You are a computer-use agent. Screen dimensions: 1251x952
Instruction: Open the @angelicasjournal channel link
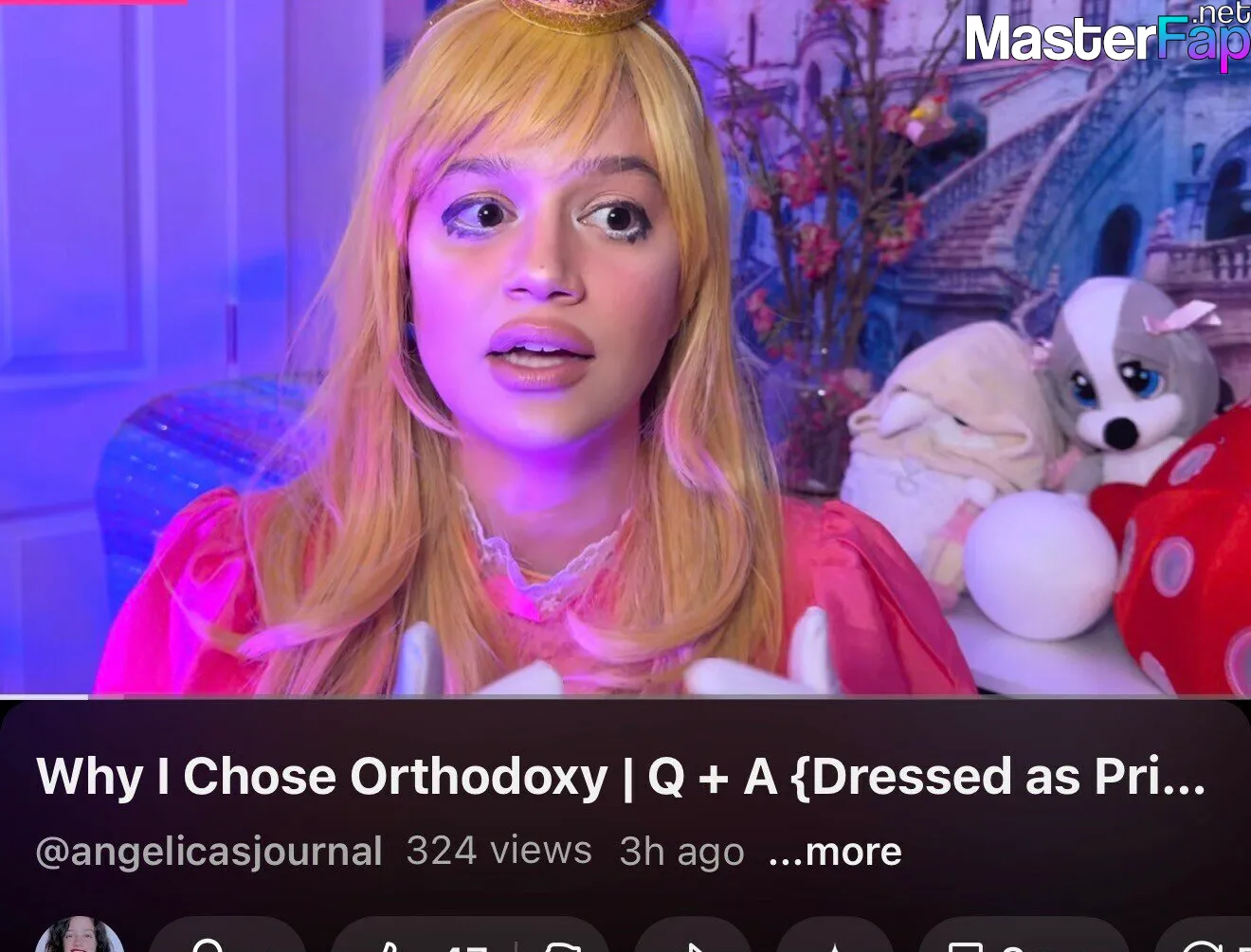[x=209, y=852]
